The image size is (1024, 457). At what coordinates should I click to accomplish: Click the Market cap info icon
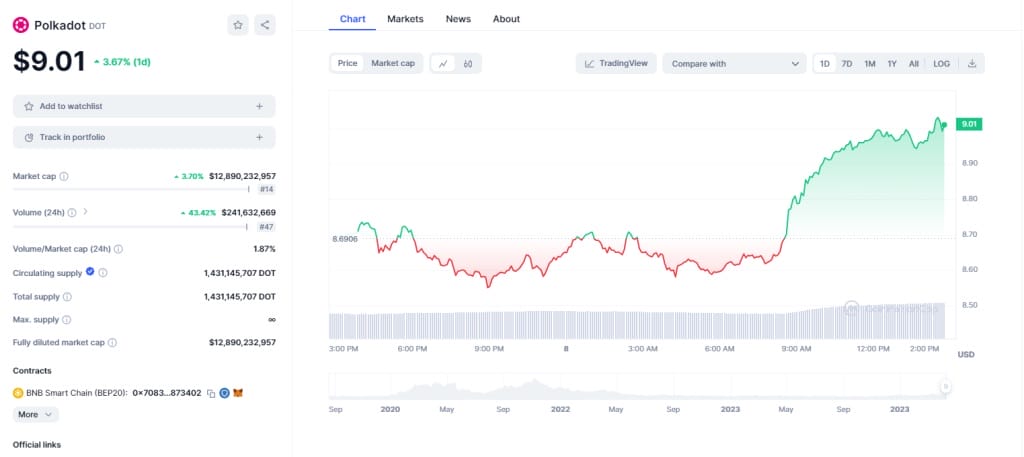click(64, 177)
